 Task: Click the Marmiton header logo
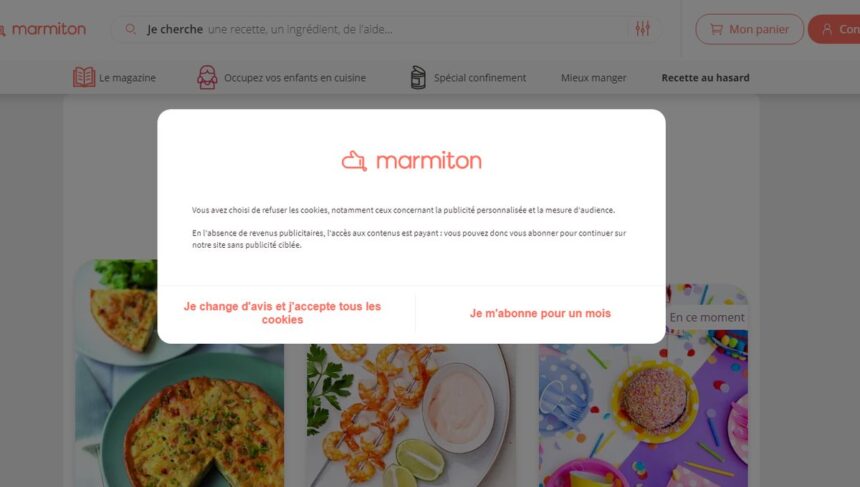[x=43, y=29]
